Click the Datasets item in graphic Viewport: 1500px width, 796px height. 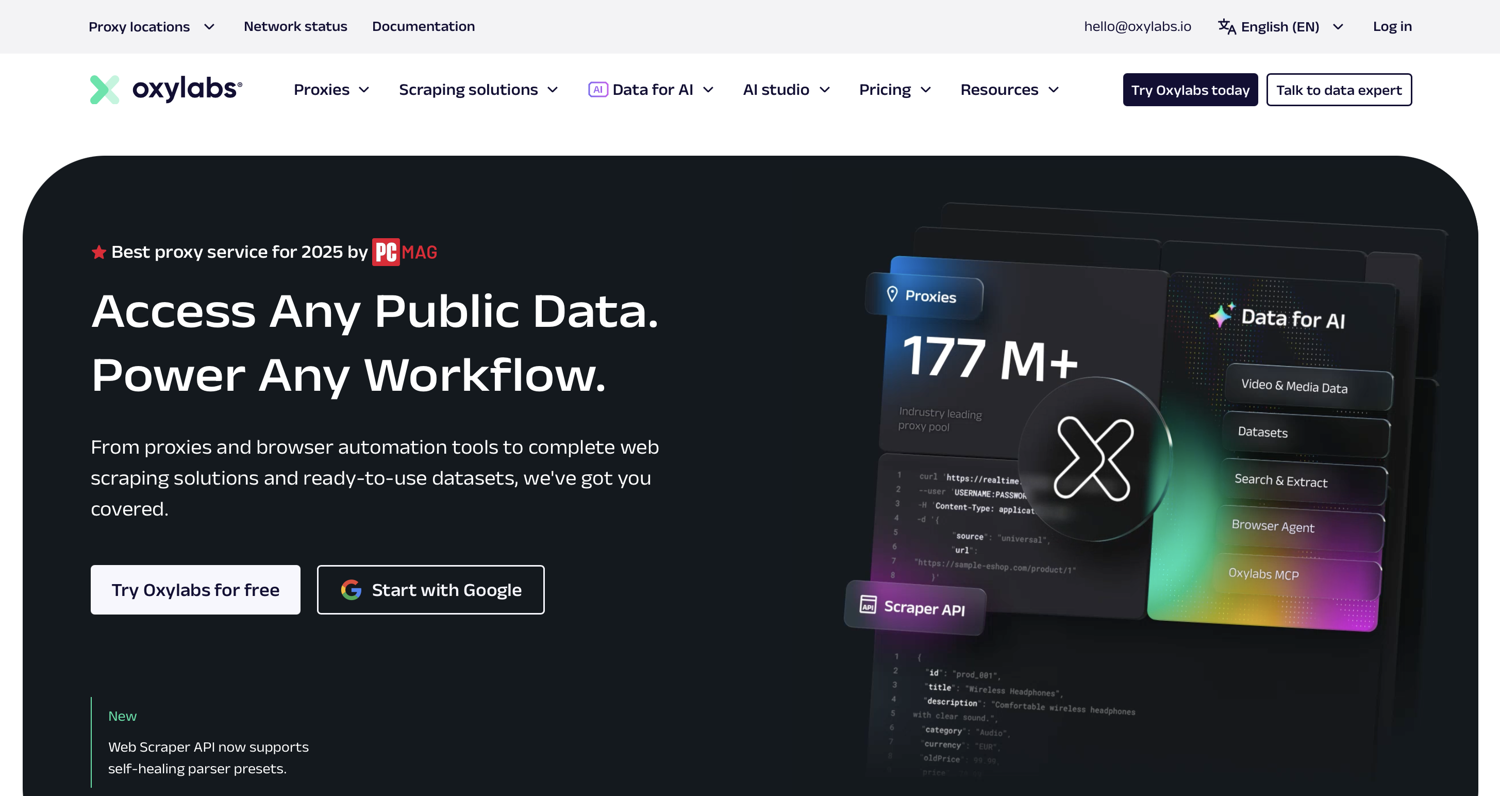(1306, 433)
